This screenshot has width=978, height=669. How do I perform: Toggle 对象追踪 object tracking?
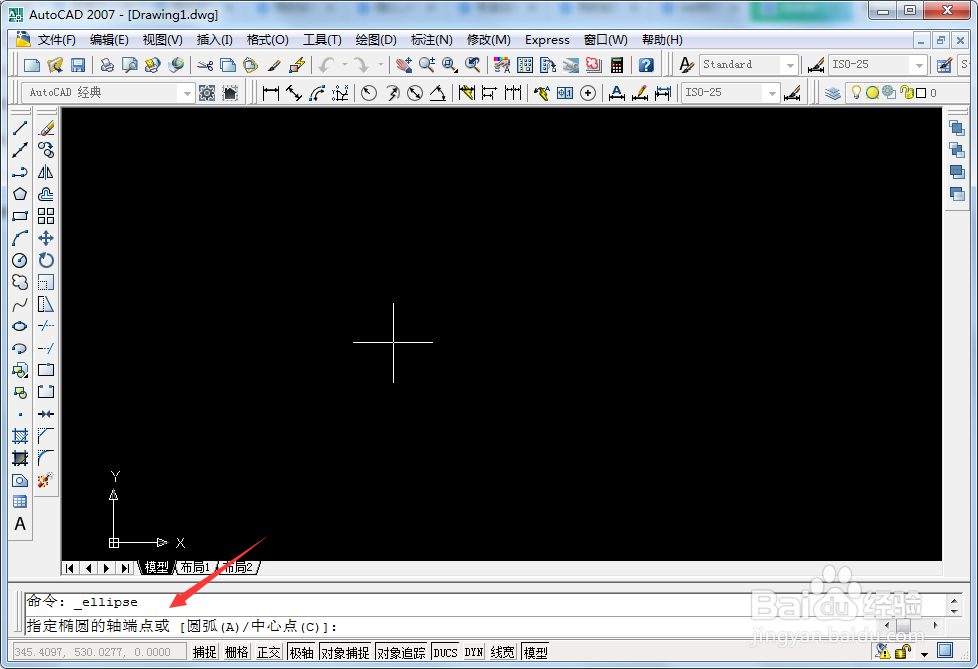(x=401, y=652)
